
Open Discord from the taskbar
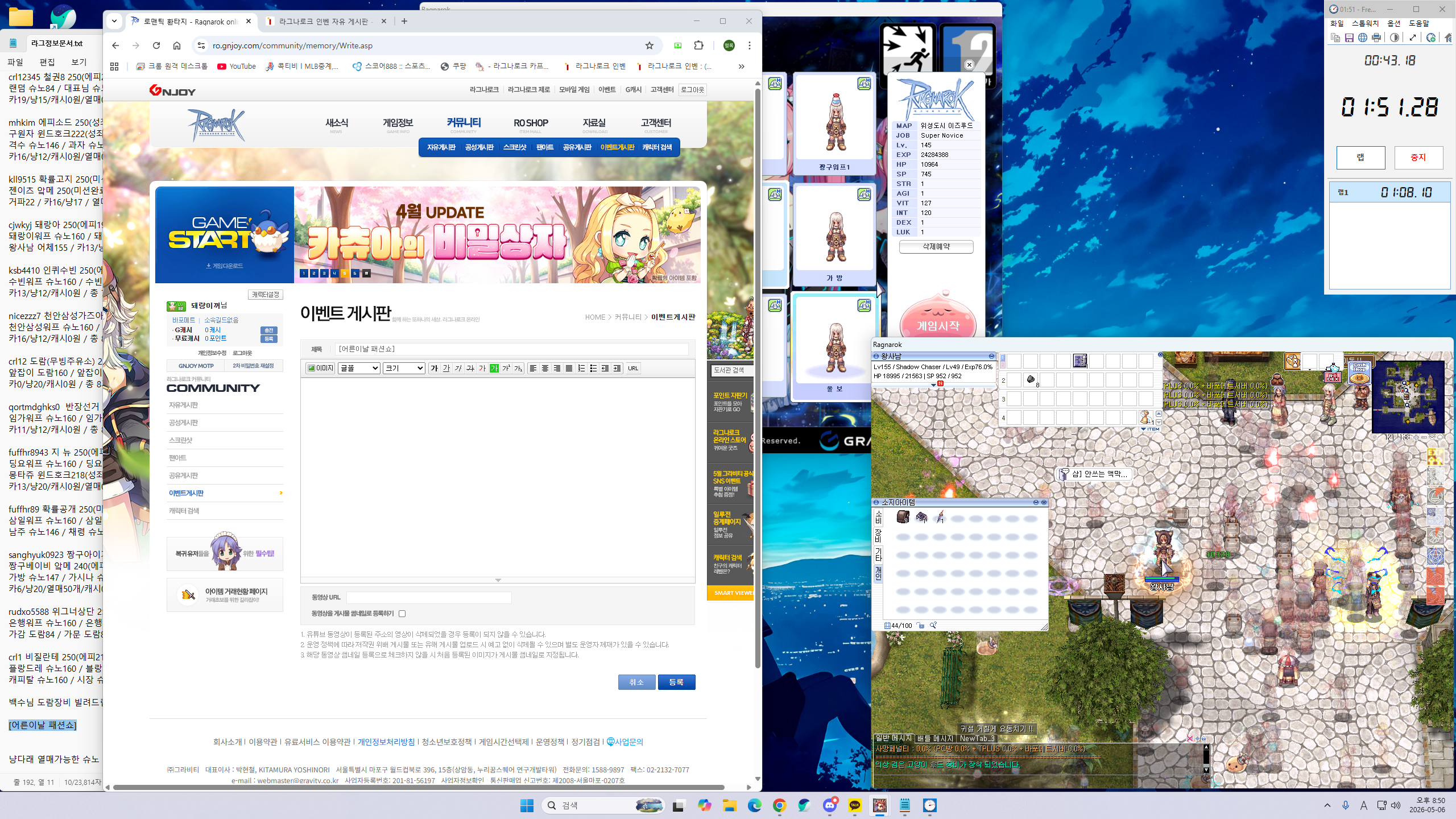click(830, 805)
